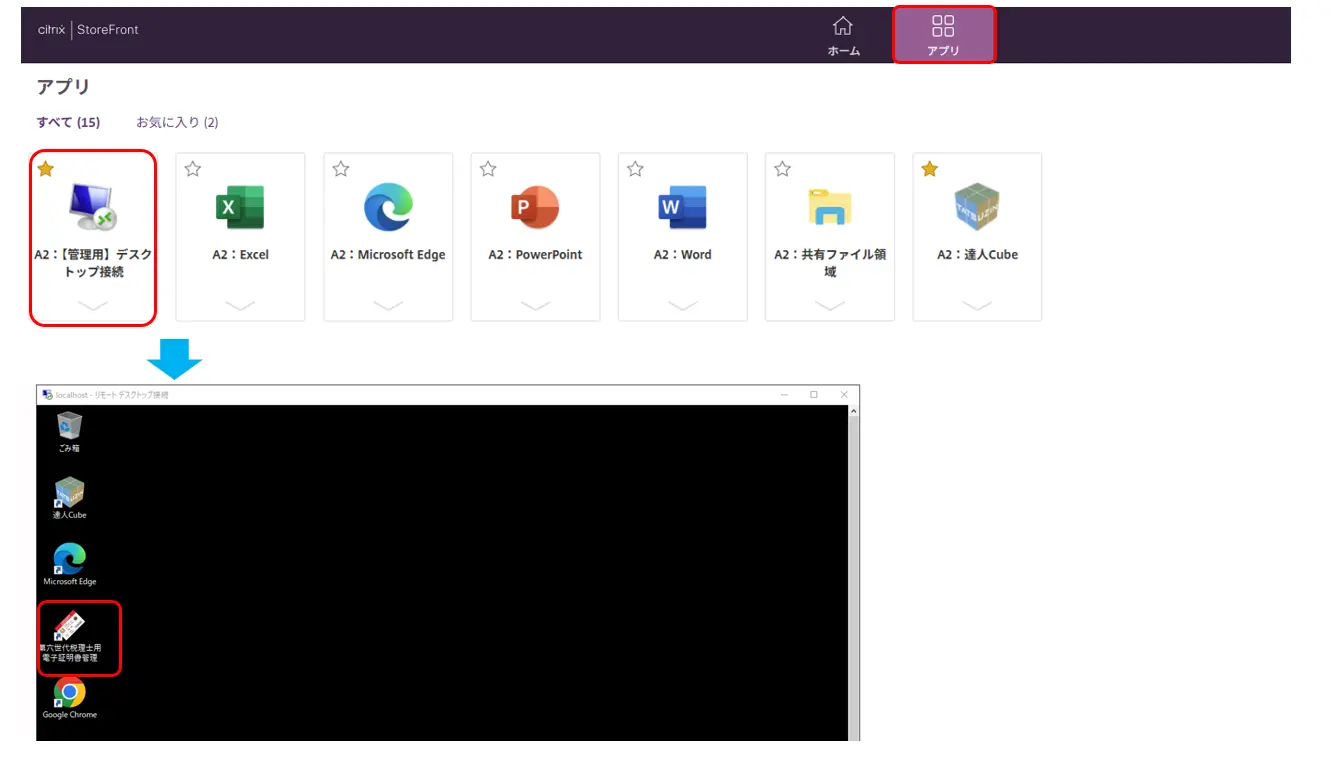The width and height of the screenshot is (1340, 760).
Task: Click the A2: Excel tile label
Action: click(x=240, y=255)
